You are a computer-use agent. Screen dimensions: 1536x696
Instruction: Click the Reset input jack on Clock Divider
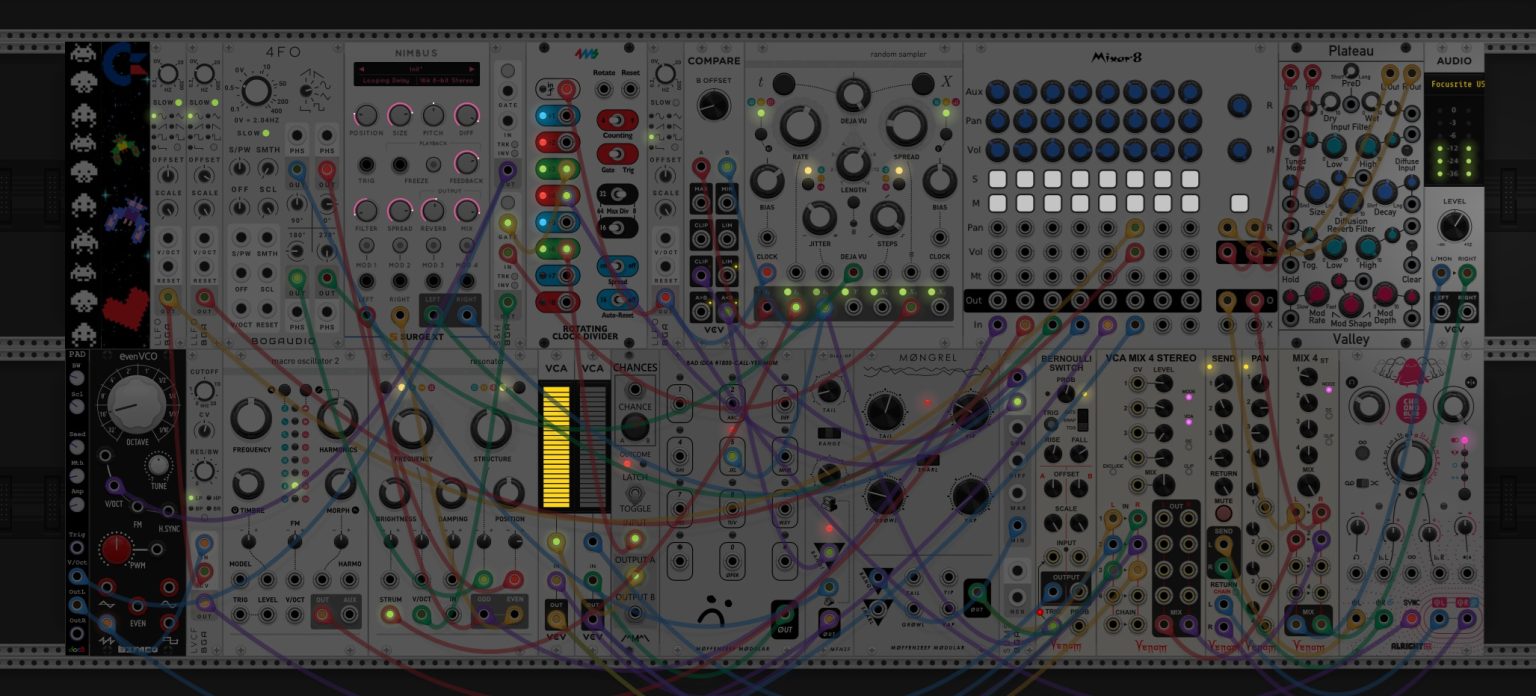(630, 90)
